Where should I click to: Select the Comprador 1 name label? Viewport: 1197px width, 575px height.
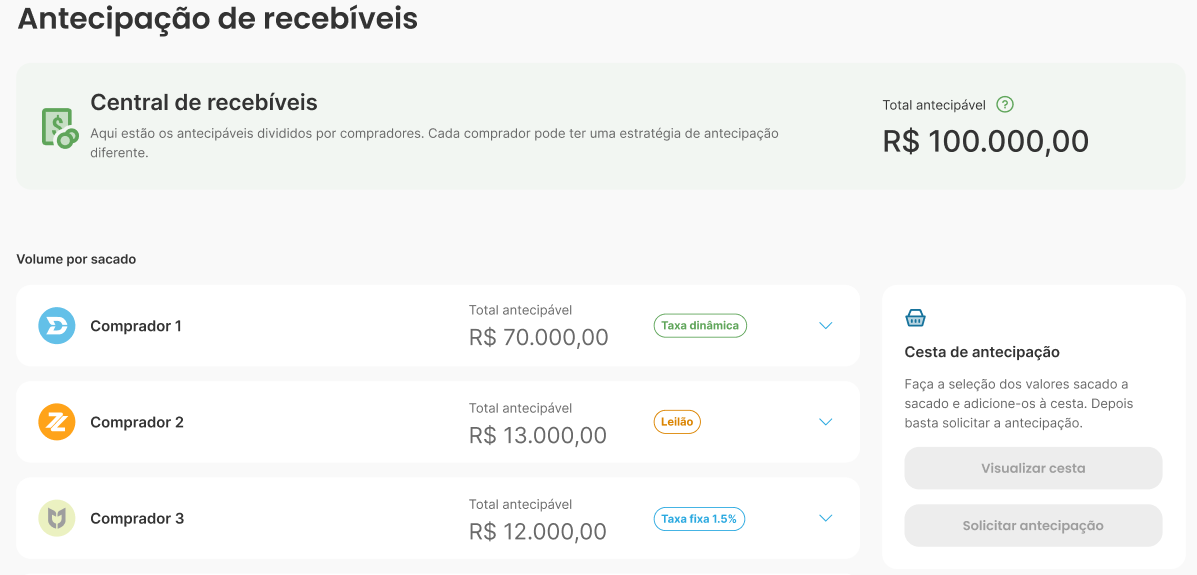click(136, 326)
